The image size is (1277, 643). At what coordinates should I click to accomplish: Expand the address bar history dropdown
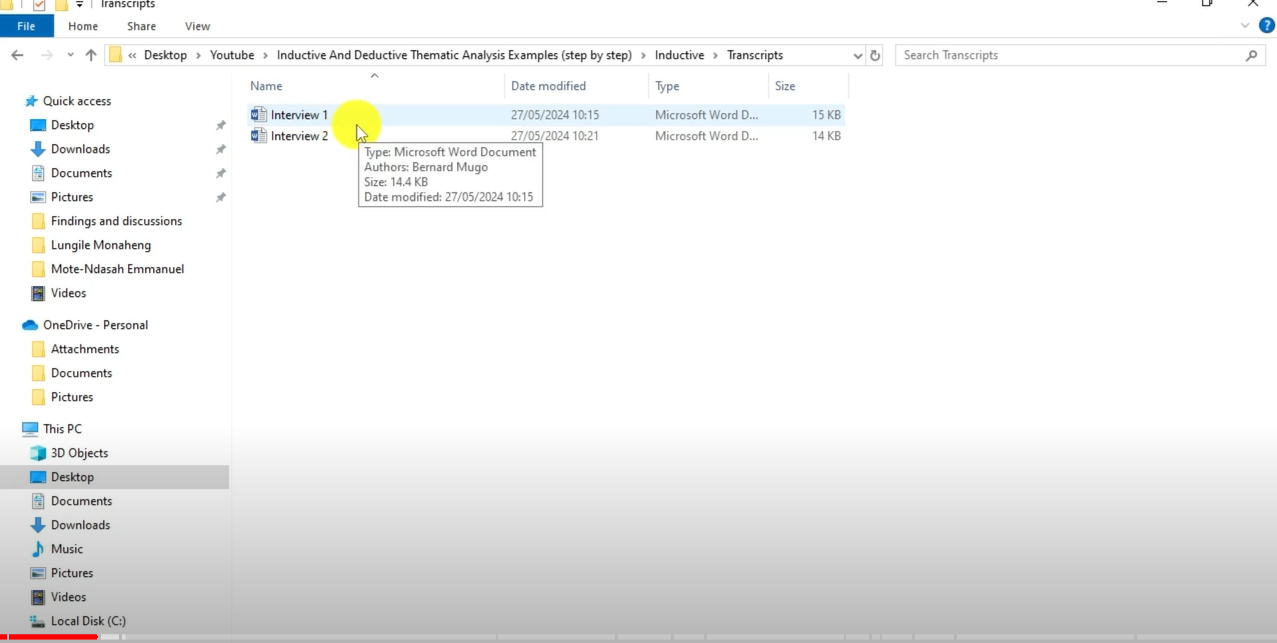857,55
